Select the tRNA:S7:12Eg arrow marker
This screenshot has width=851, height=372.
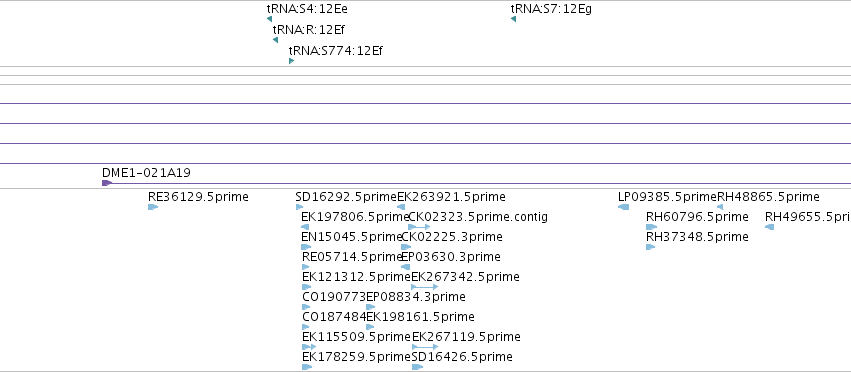[513, 19]
